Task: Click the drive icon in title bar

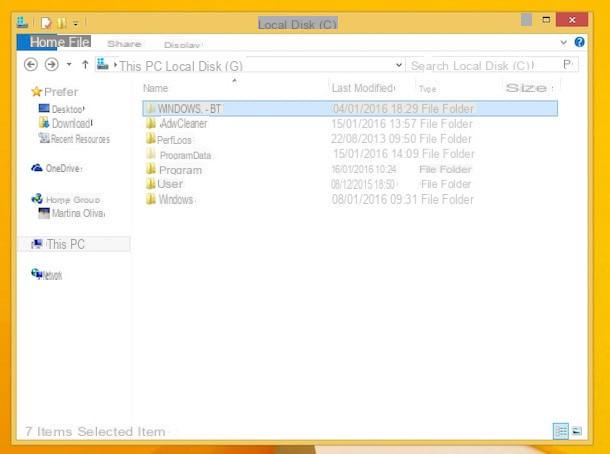Action: click(22, 22)
